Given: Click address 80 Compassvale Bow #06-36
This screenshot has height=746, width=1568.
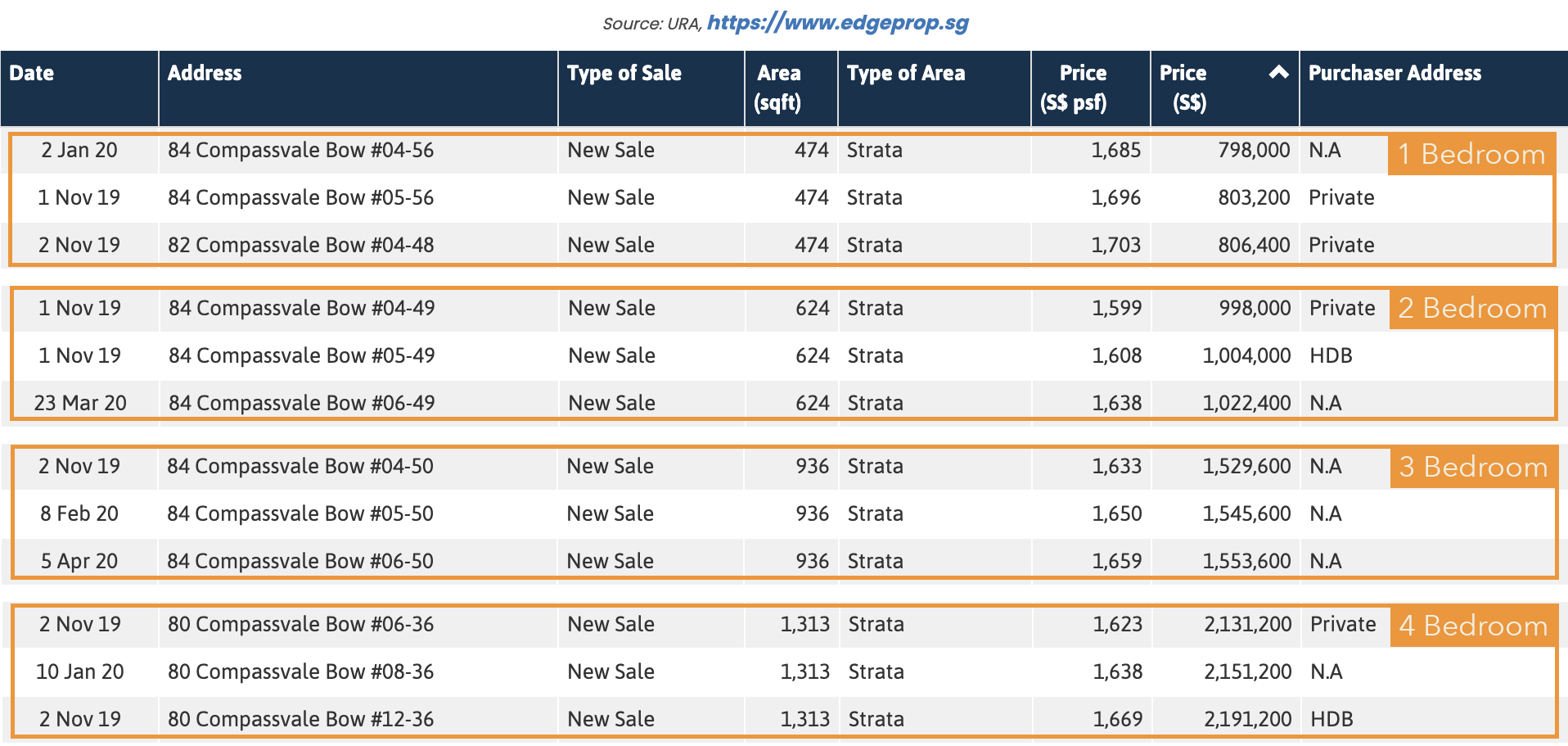Looking at the screenshot, I should (x=300, y=625).
